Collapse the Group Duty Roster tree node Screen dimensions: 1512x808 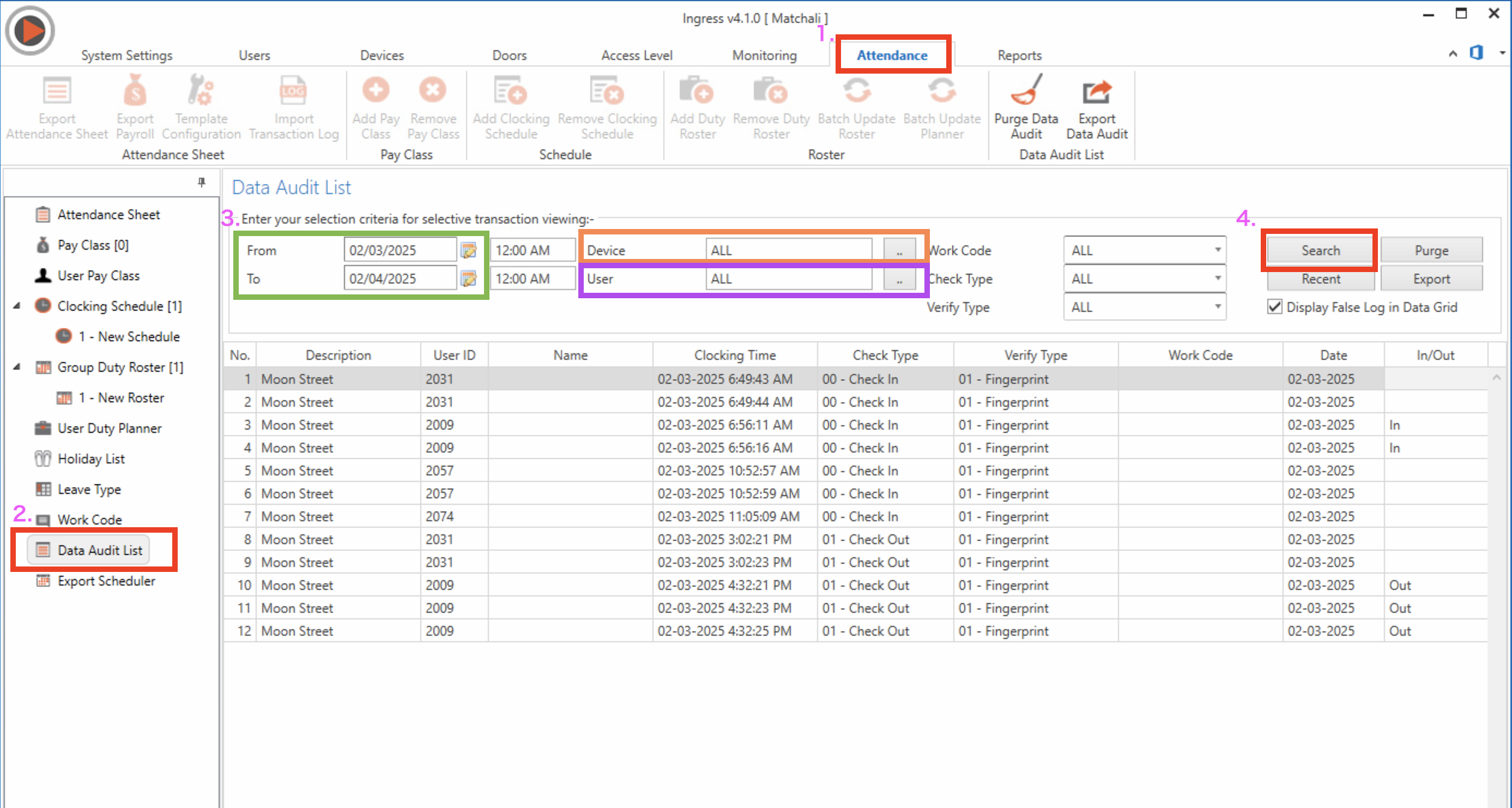(x=17, y=367)
